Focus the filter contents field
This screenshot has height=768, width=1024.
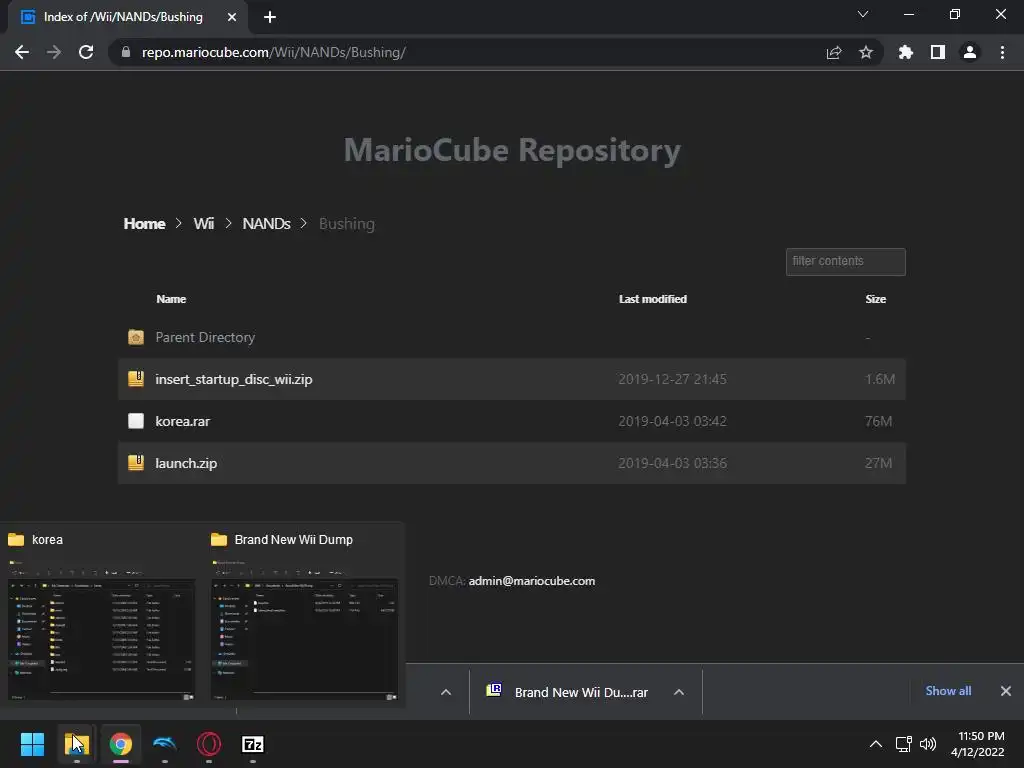click(x=846, y=262)
